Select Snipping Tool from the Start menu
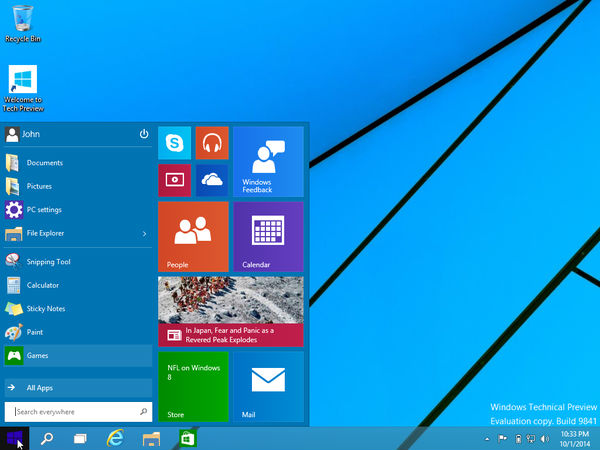The width and height of the screenshot is (600, 450). click(x=48, y=262)
